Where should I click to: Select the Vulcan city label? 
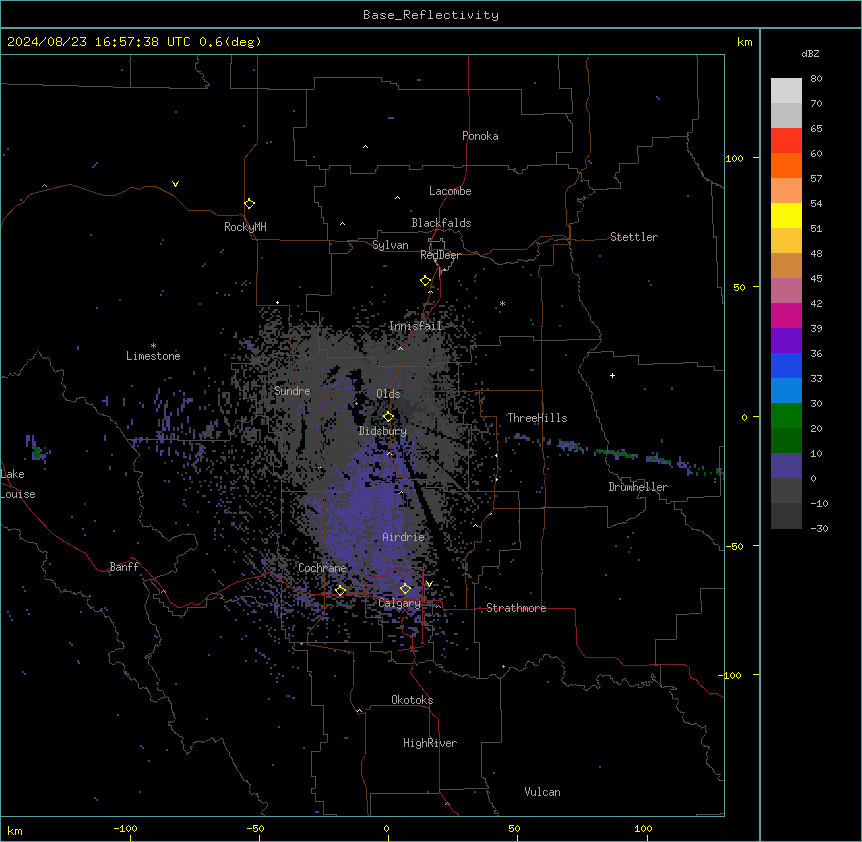point(542,792)
